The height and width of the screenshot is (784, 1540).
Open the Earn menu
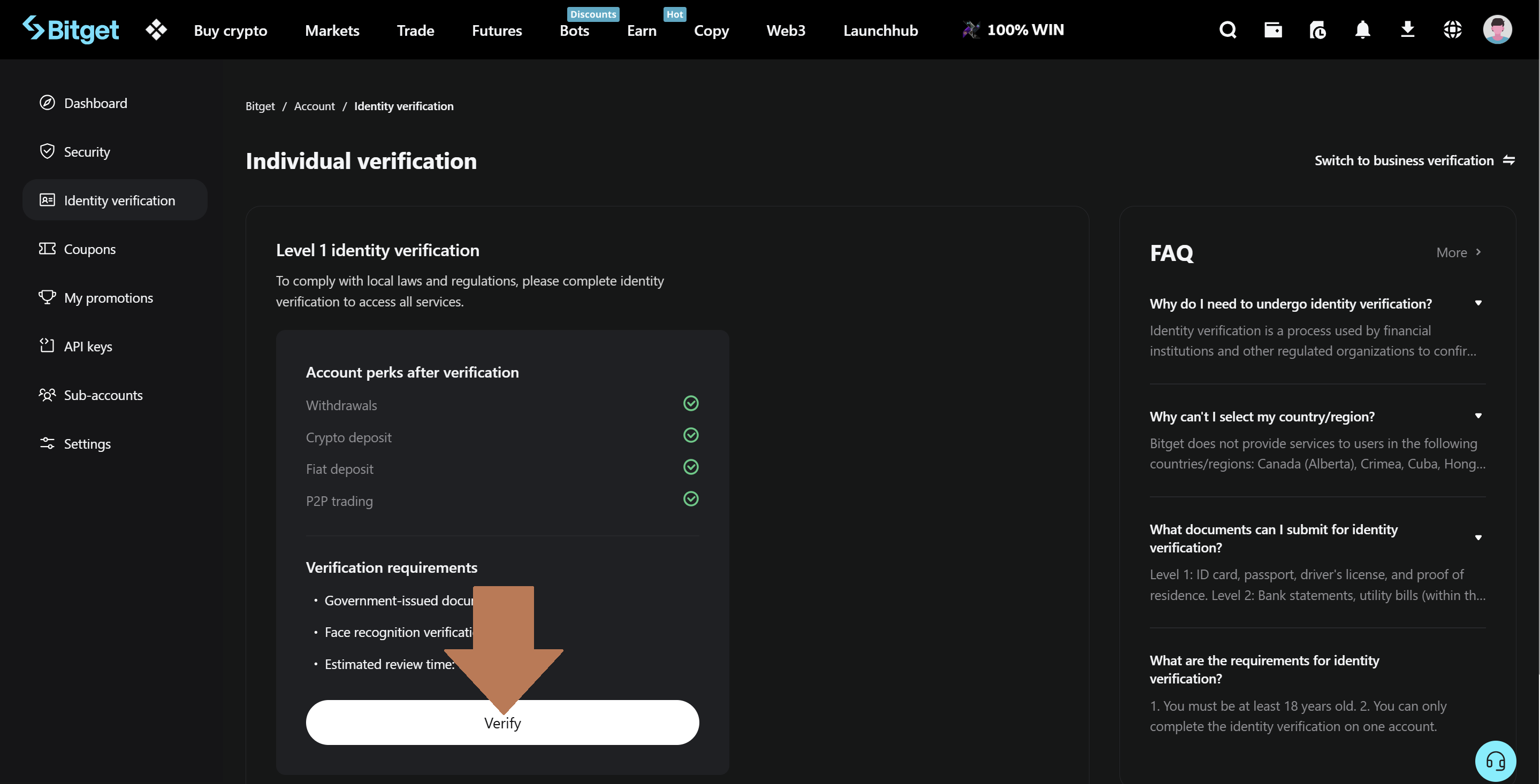(x=642, y=30)
